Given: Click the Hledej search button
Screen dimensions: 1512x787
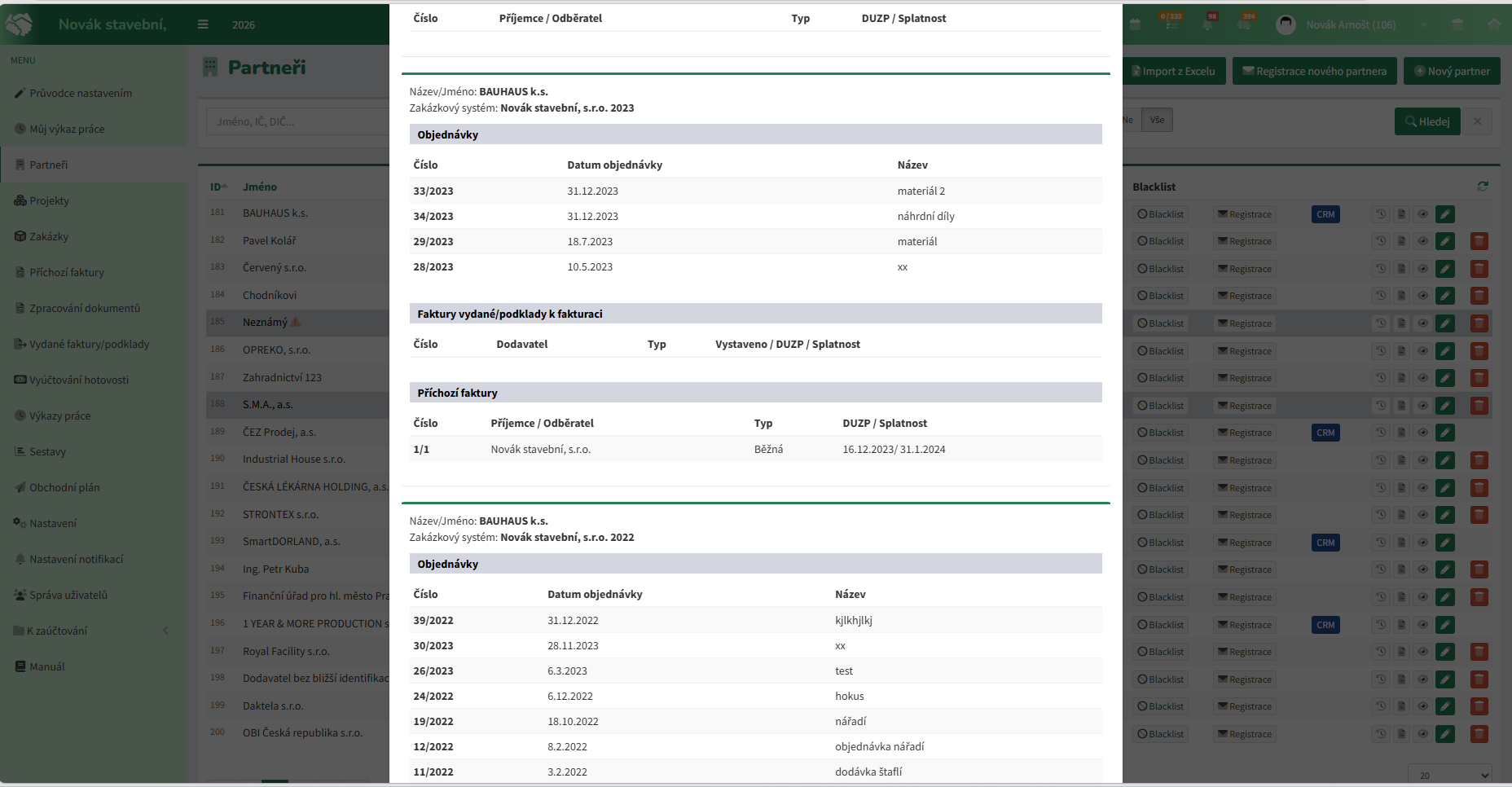Looking at the screenshot, I should (1426, 121).
